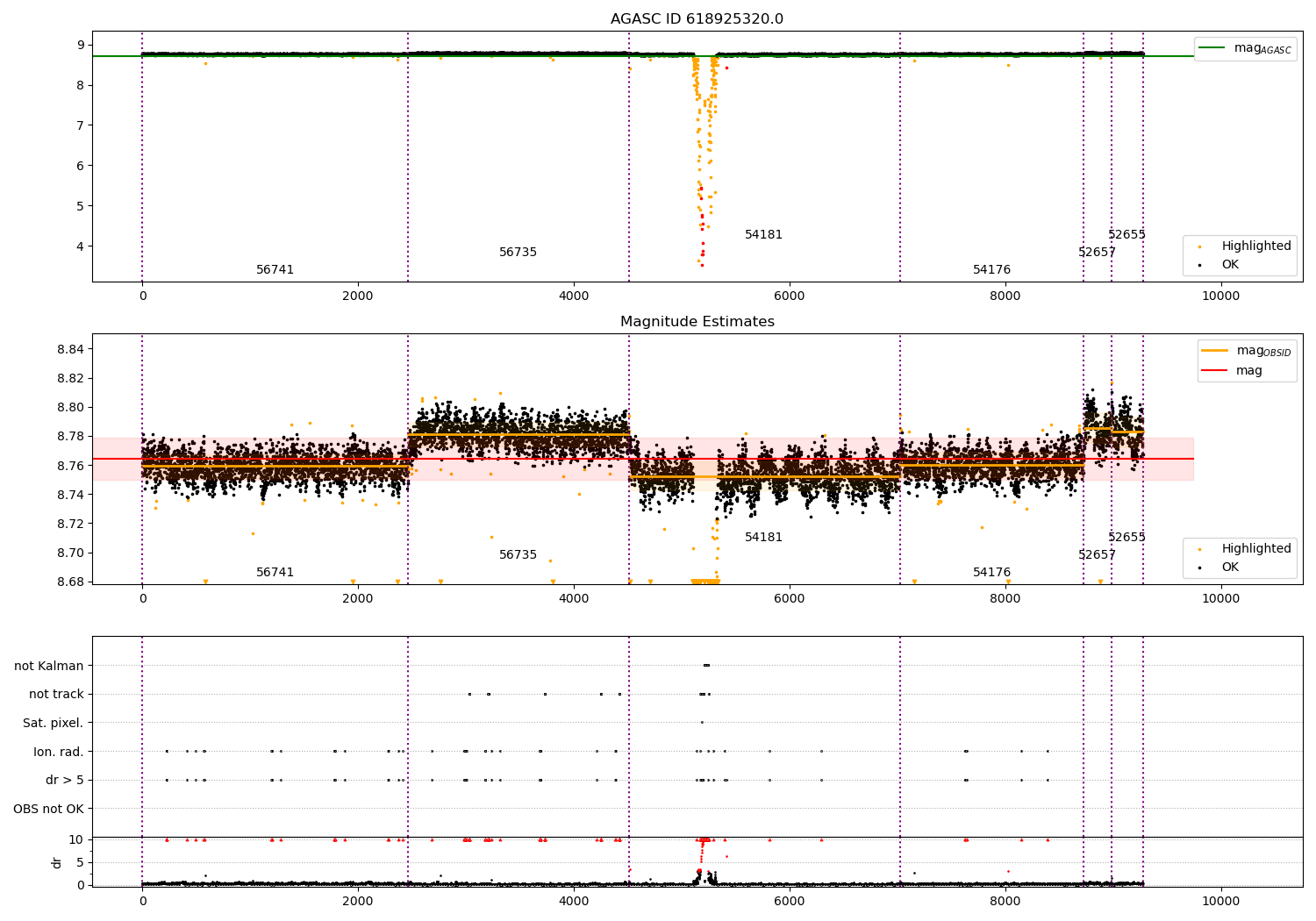The height and width of the screenshot is (921, 1316).
Task: Click OBSID label 54176 in Magnitude Estimates plot
Action: 991,573
